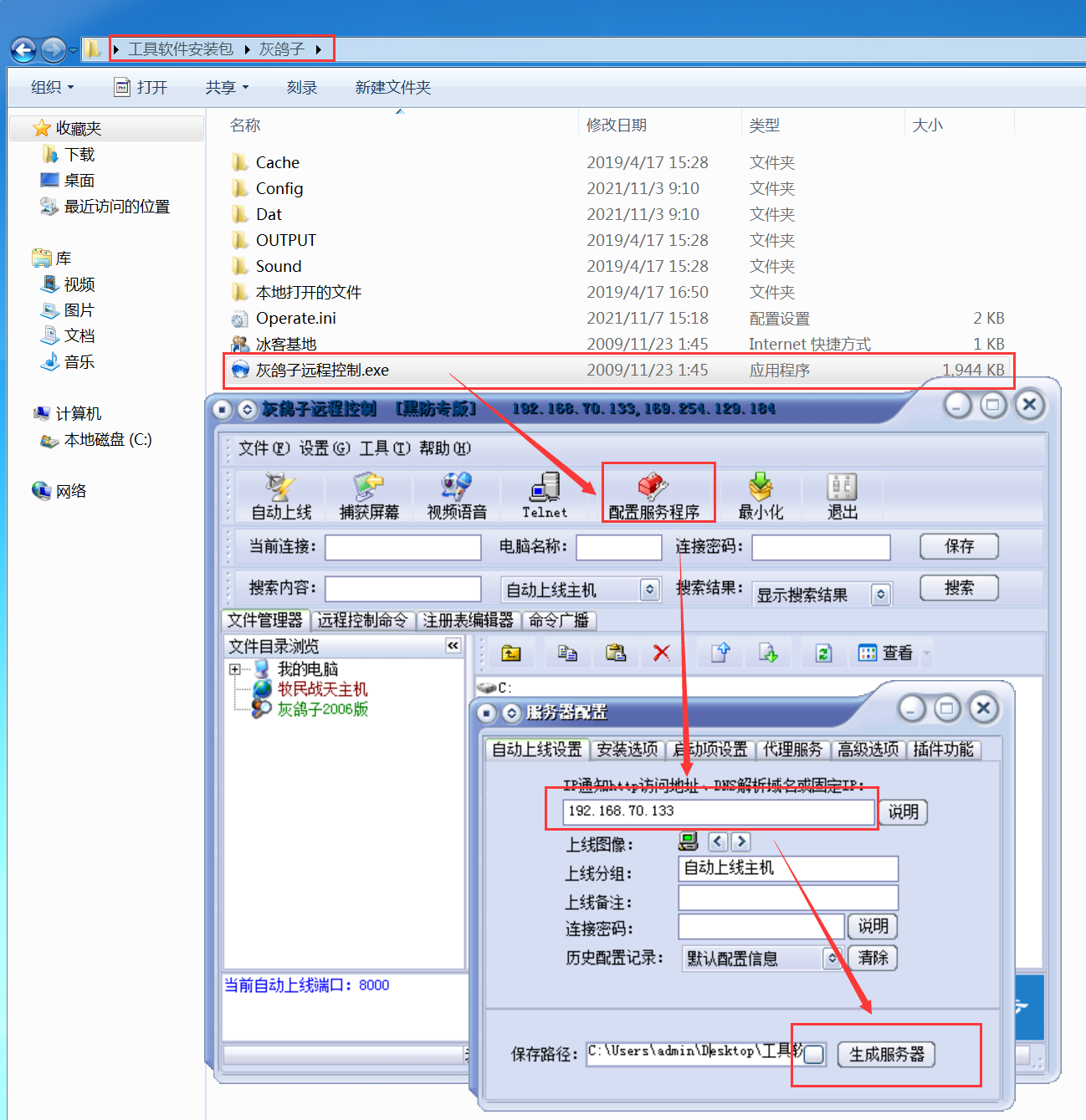Select previous 上线图像 with left arrow
The height and width of the screenshot is (1120, 1086).
tap(718, 841)
